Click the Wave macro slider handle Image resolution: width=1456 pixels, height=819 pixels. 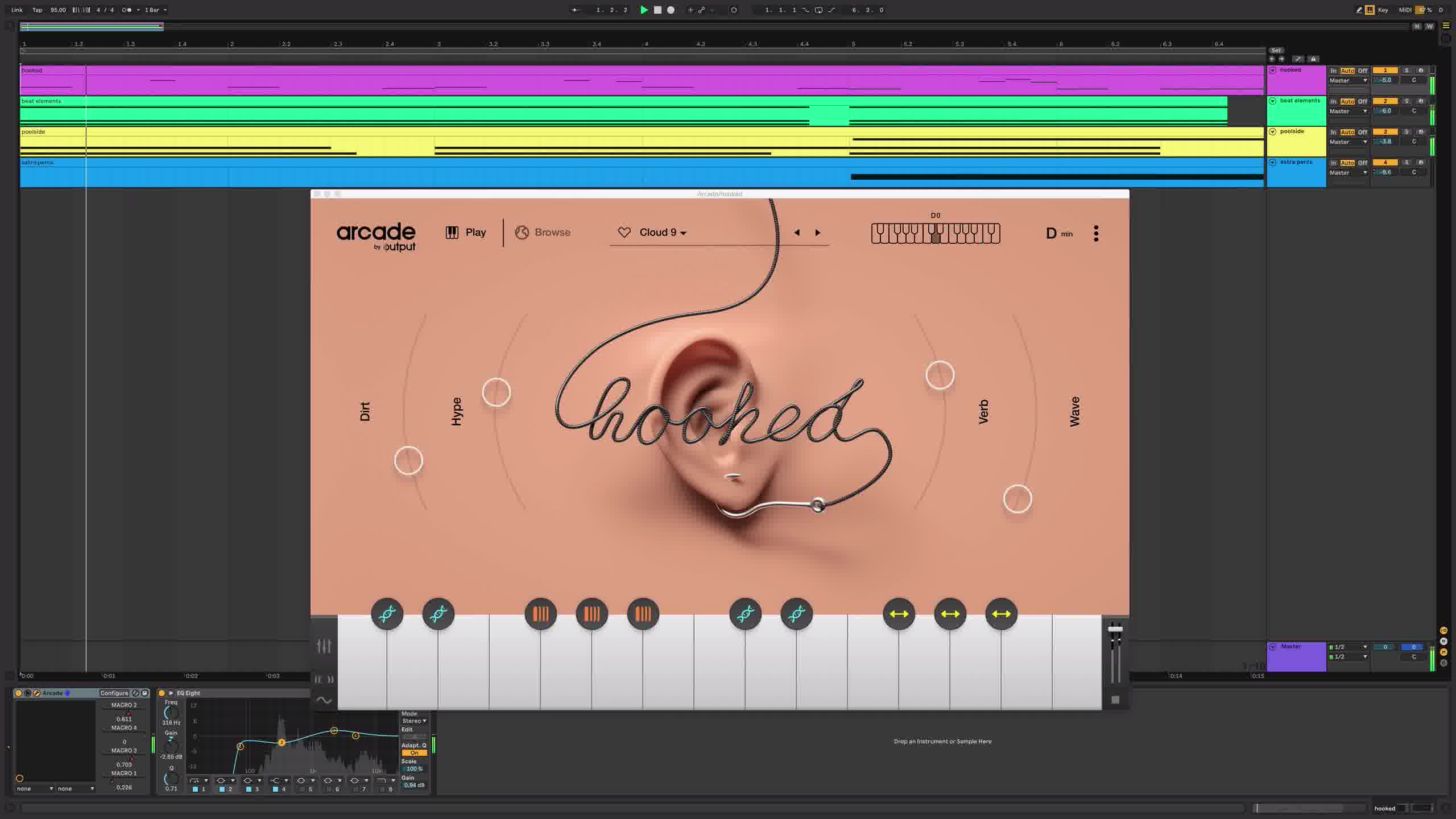pyautogui.click(x=1017, y=499)
